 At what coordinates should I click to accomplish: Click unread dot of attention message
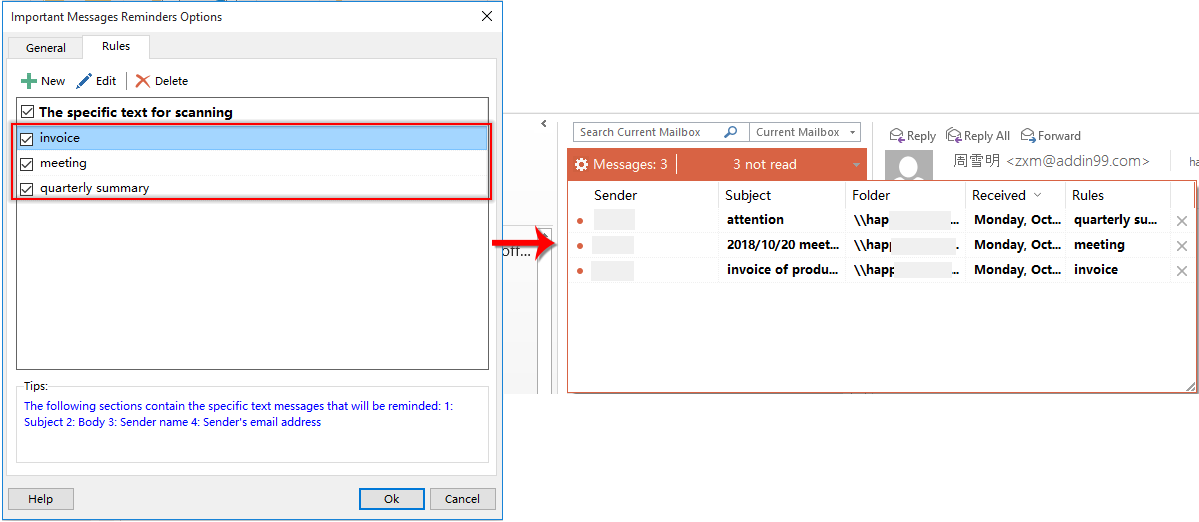coord(580,221)
